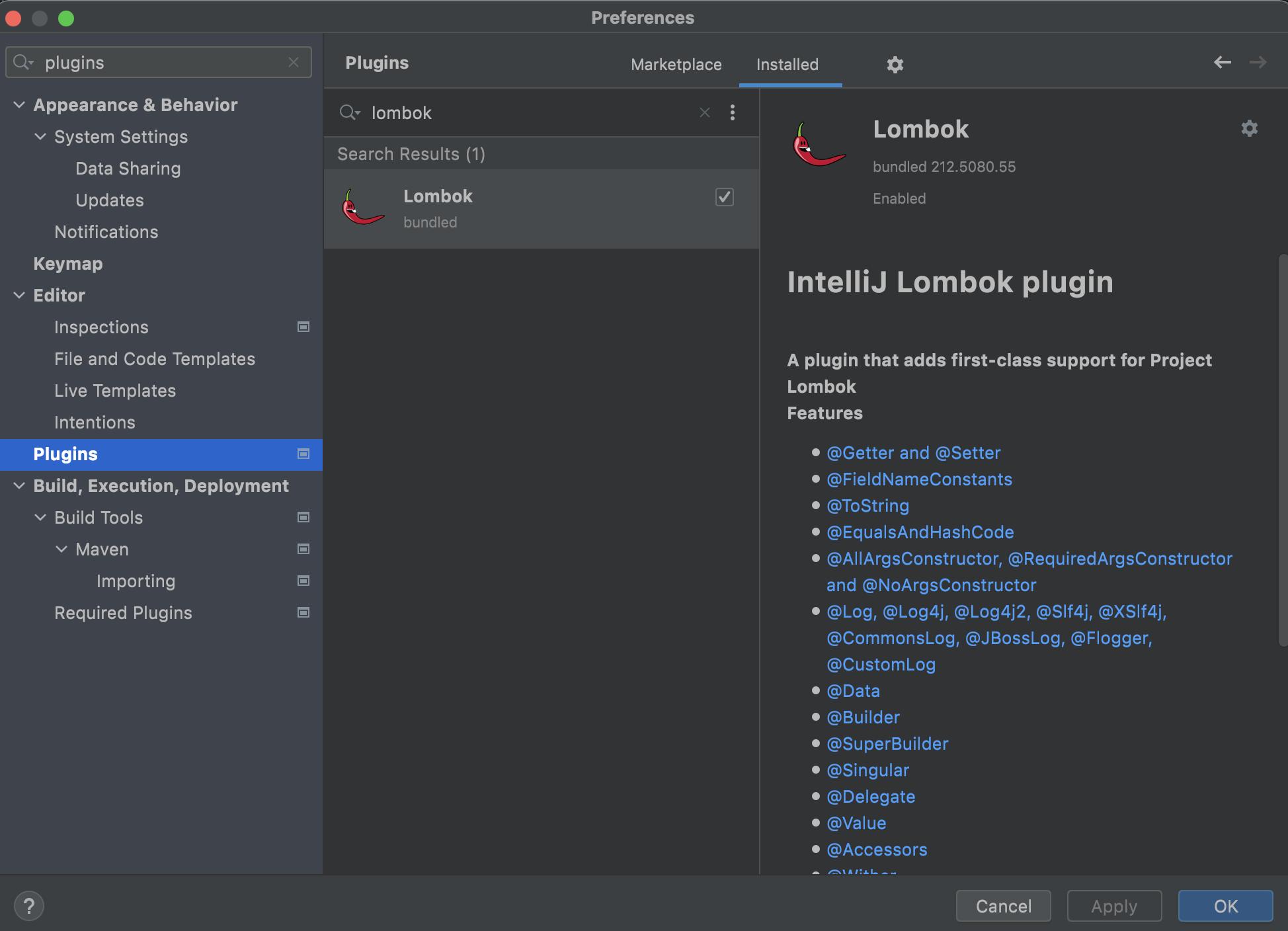Select the Installed tab

click(x=787, y=64)
